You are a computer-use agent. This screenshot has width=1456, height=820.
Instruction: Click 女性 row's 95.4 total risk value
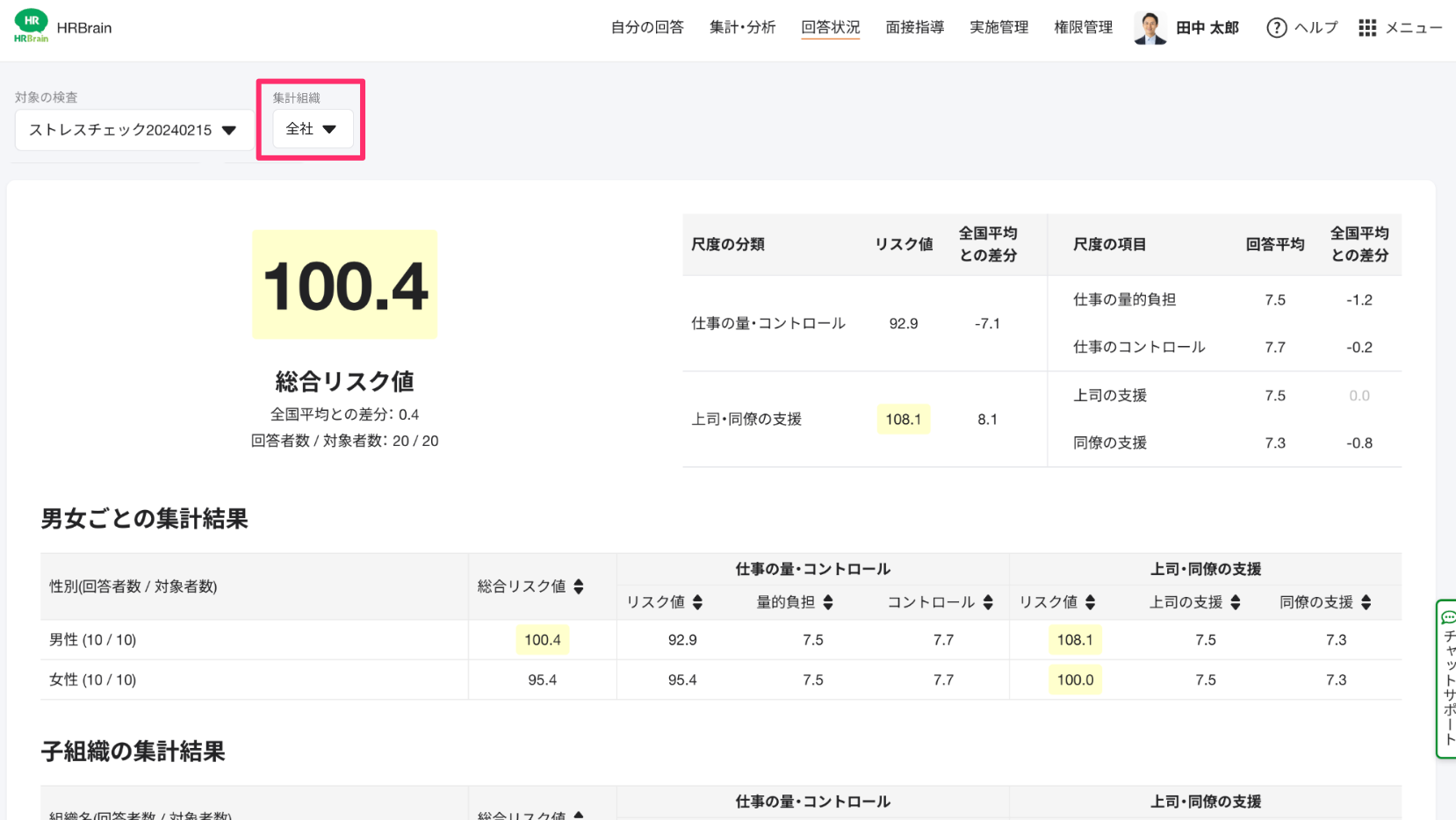(x=543, y=680)
